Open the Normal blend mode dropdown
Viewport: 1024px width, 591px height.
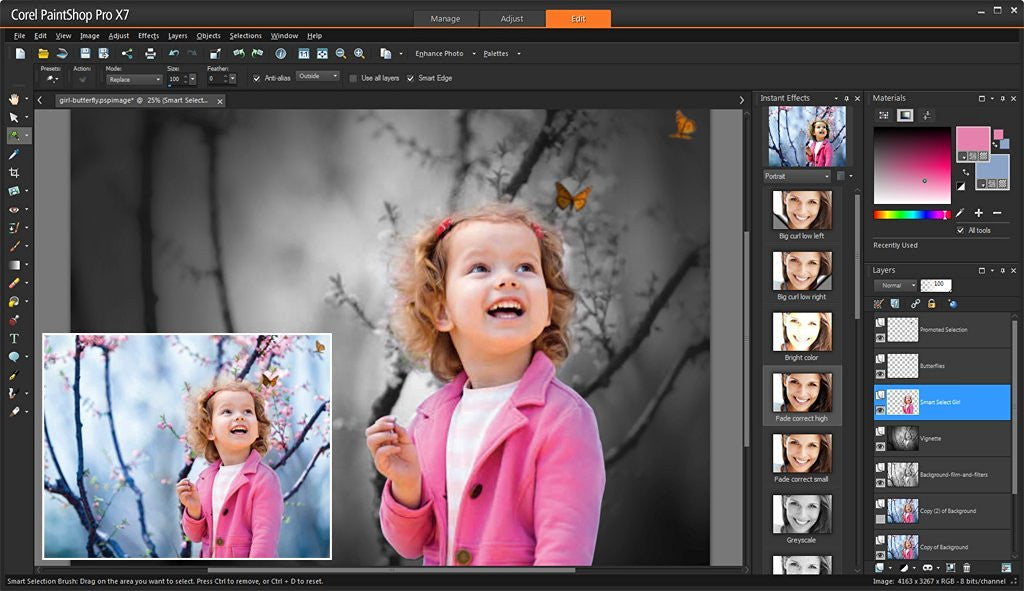click(x=895, y=285)
